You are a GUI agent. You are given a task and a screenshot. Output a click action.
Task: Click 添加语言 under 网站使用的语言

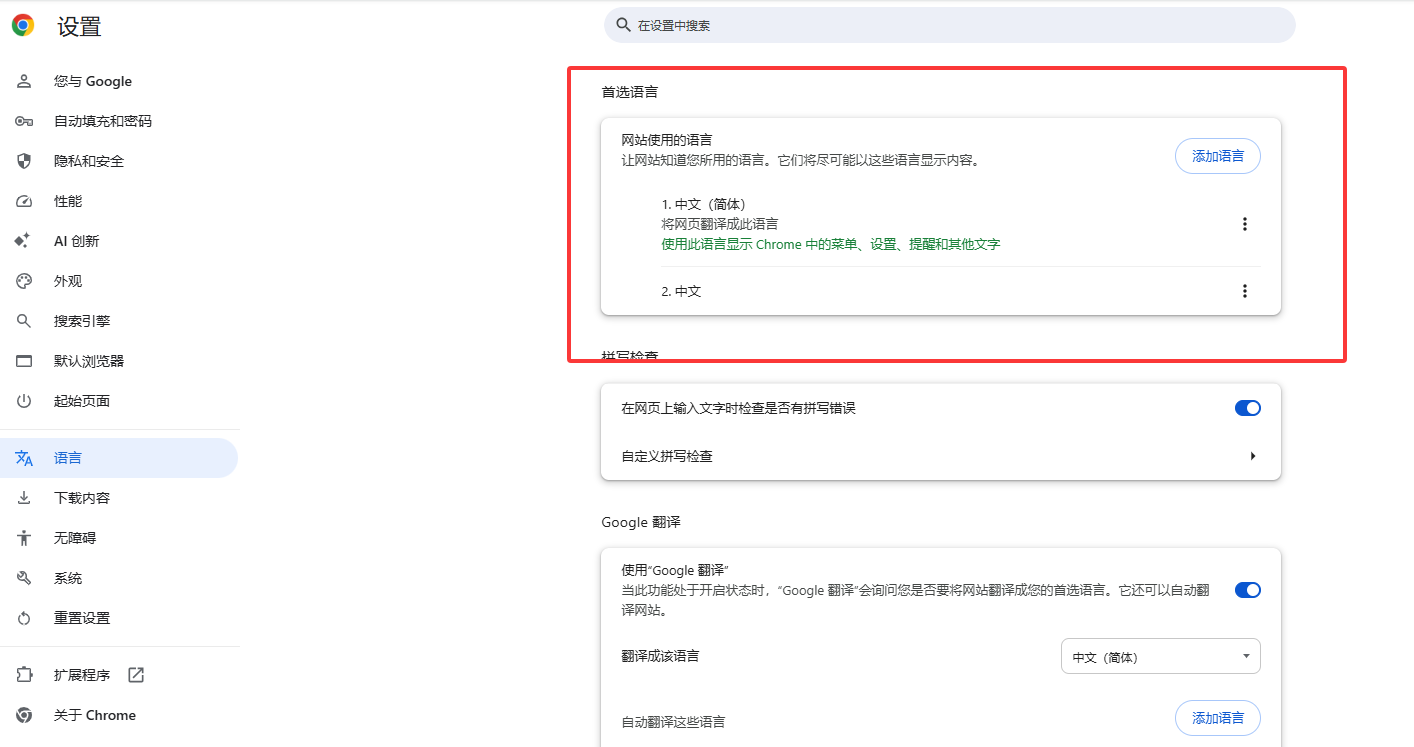pyautogui.click(x=1217, y=156)
